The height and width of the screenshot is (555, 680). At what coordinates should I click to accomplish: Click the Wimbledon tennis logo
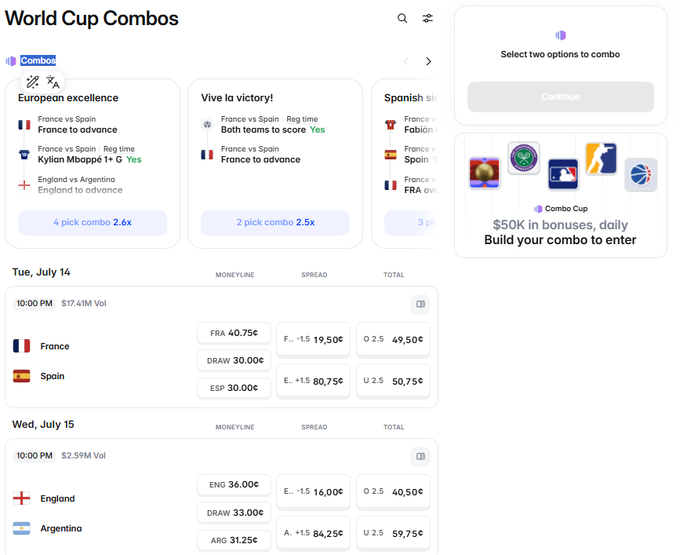click(x=524, y=158)
